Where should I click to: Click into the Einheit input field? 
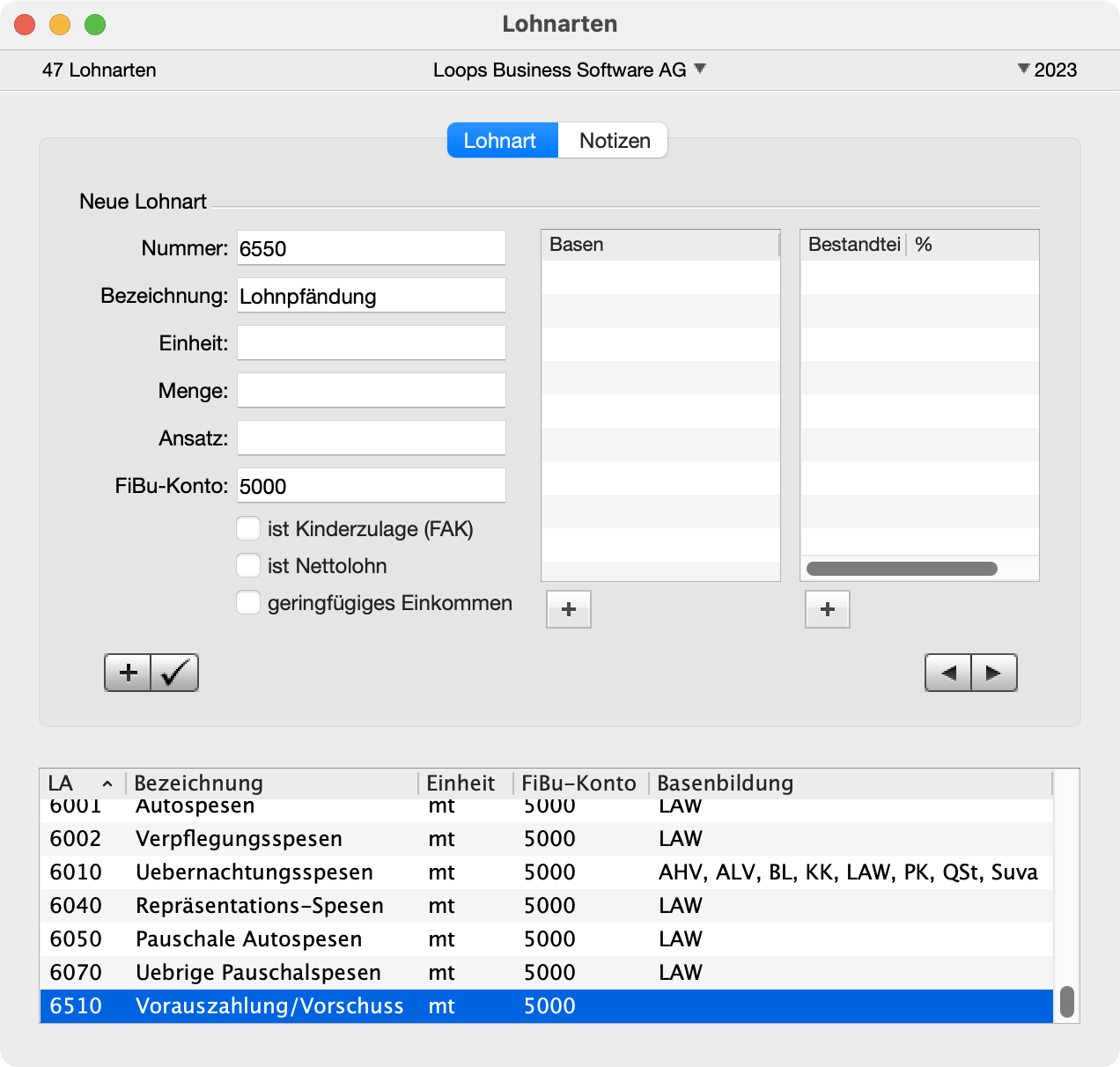(372, 342)
